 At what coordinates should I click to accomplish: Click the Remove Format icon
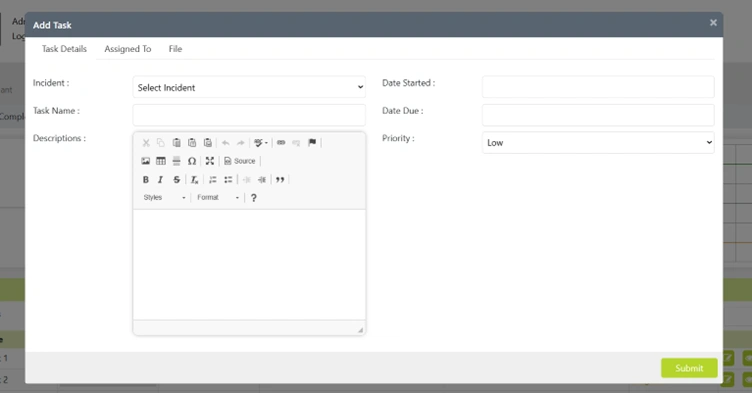click(194, 179)
